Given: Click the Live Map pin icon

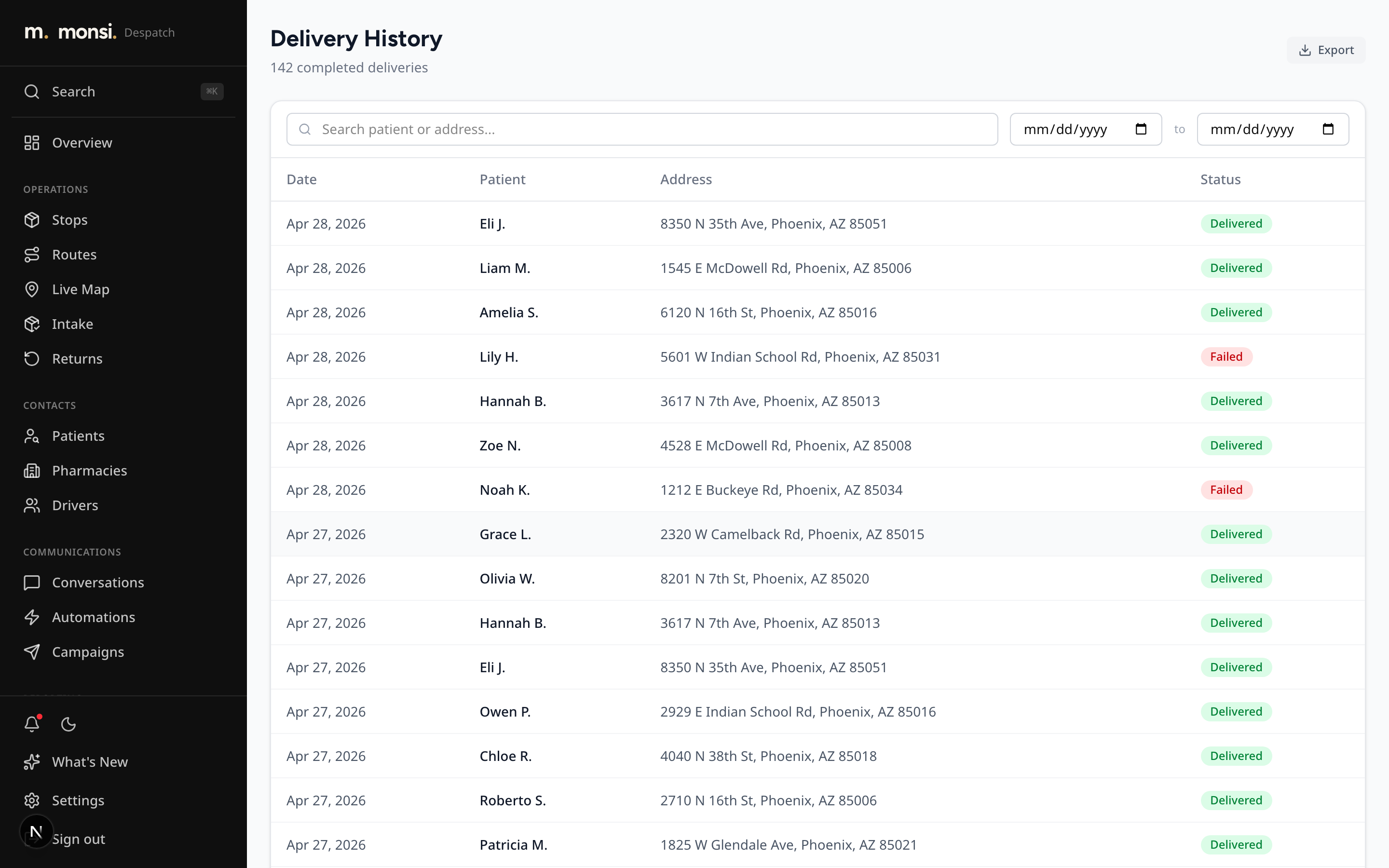Looking at the screenshot, I should point(32,289).
